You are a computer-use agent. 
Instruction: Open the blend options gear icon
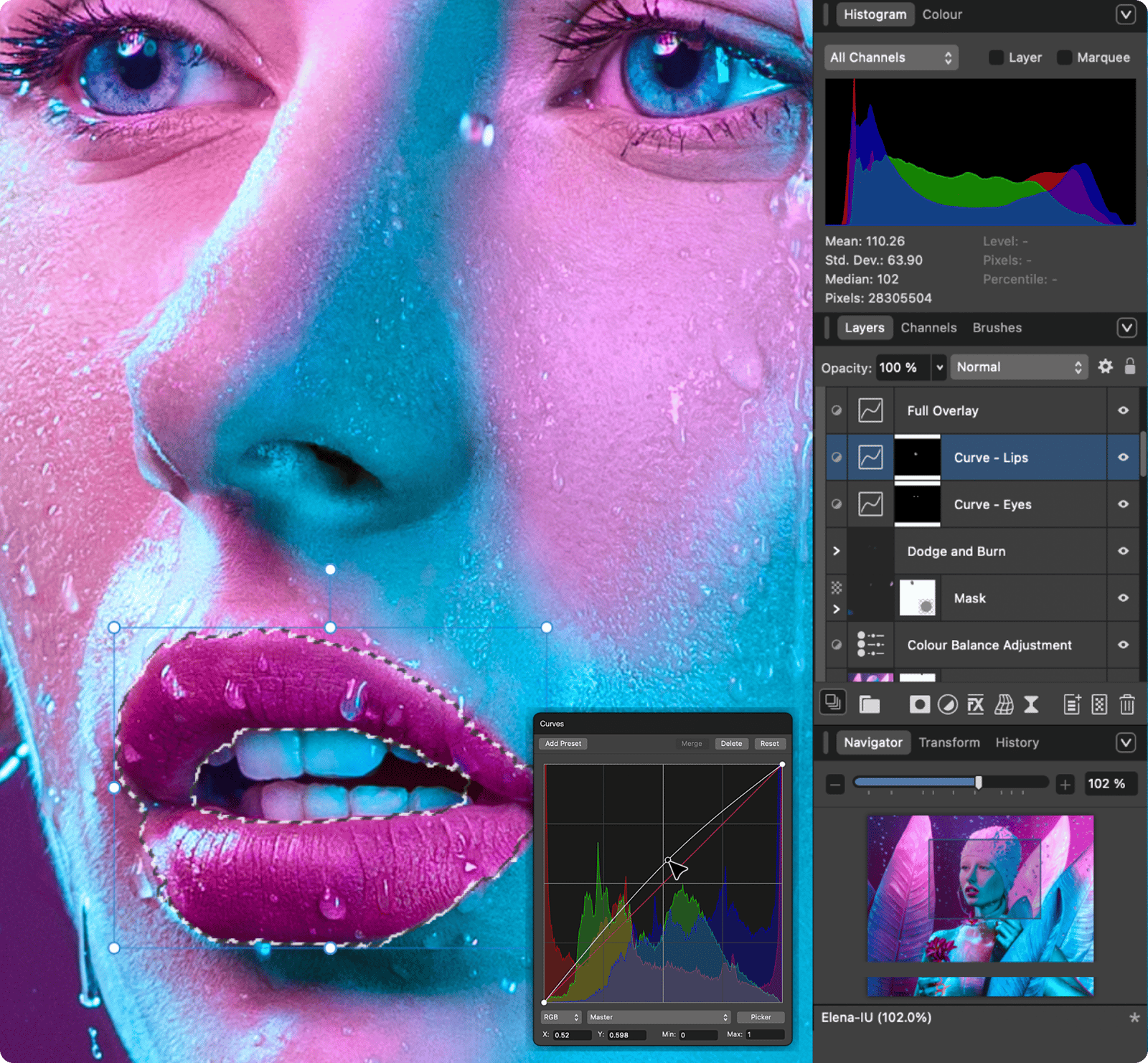[x=1105, y=367]
